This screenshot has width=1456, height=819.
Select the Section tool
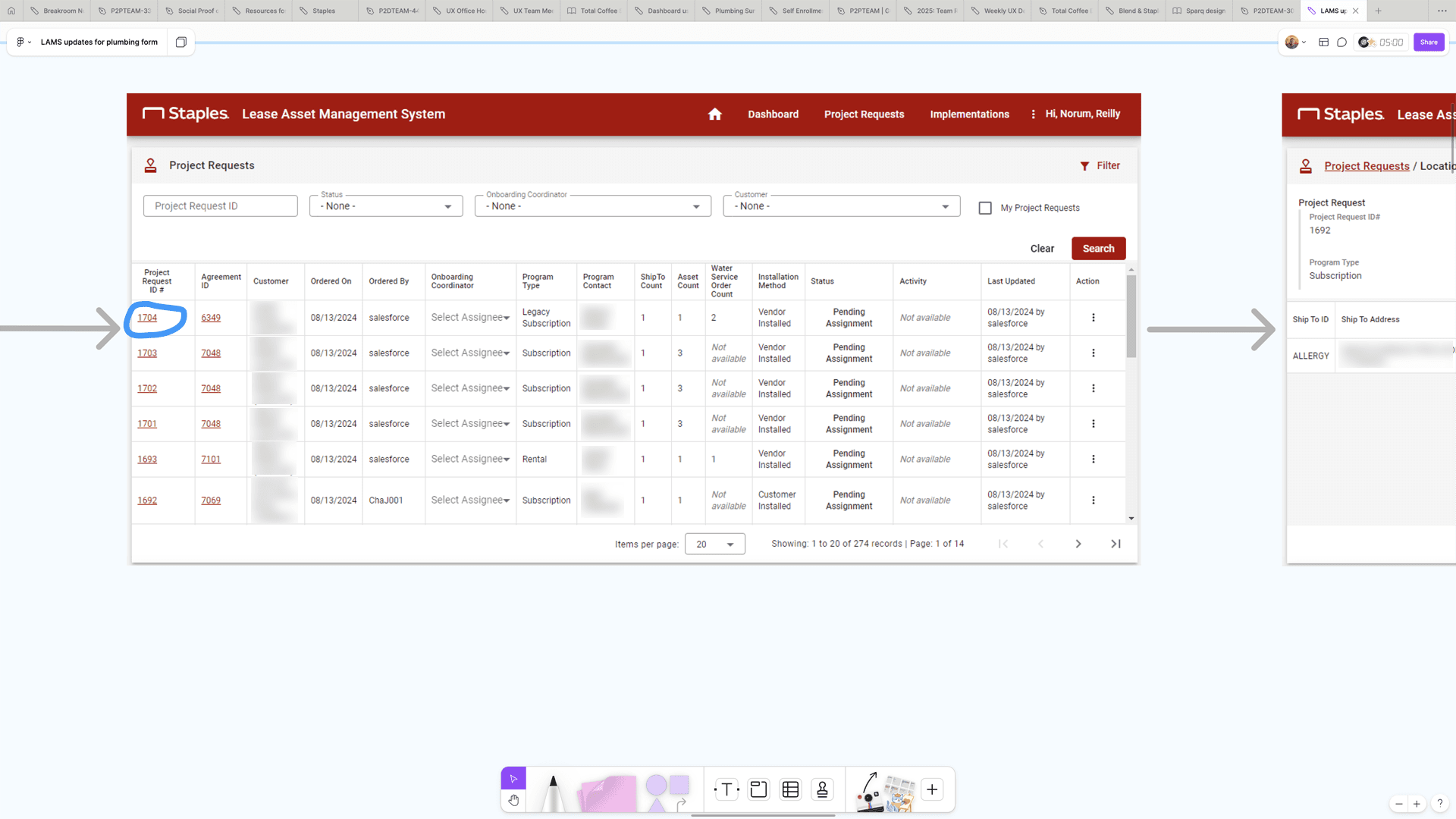click(x=758, y=789)
